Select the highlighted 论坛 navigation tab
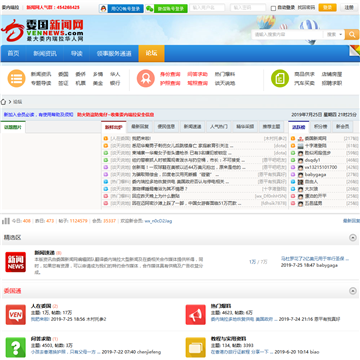Viewport: 360px width, 360px height. coord(151,53)
